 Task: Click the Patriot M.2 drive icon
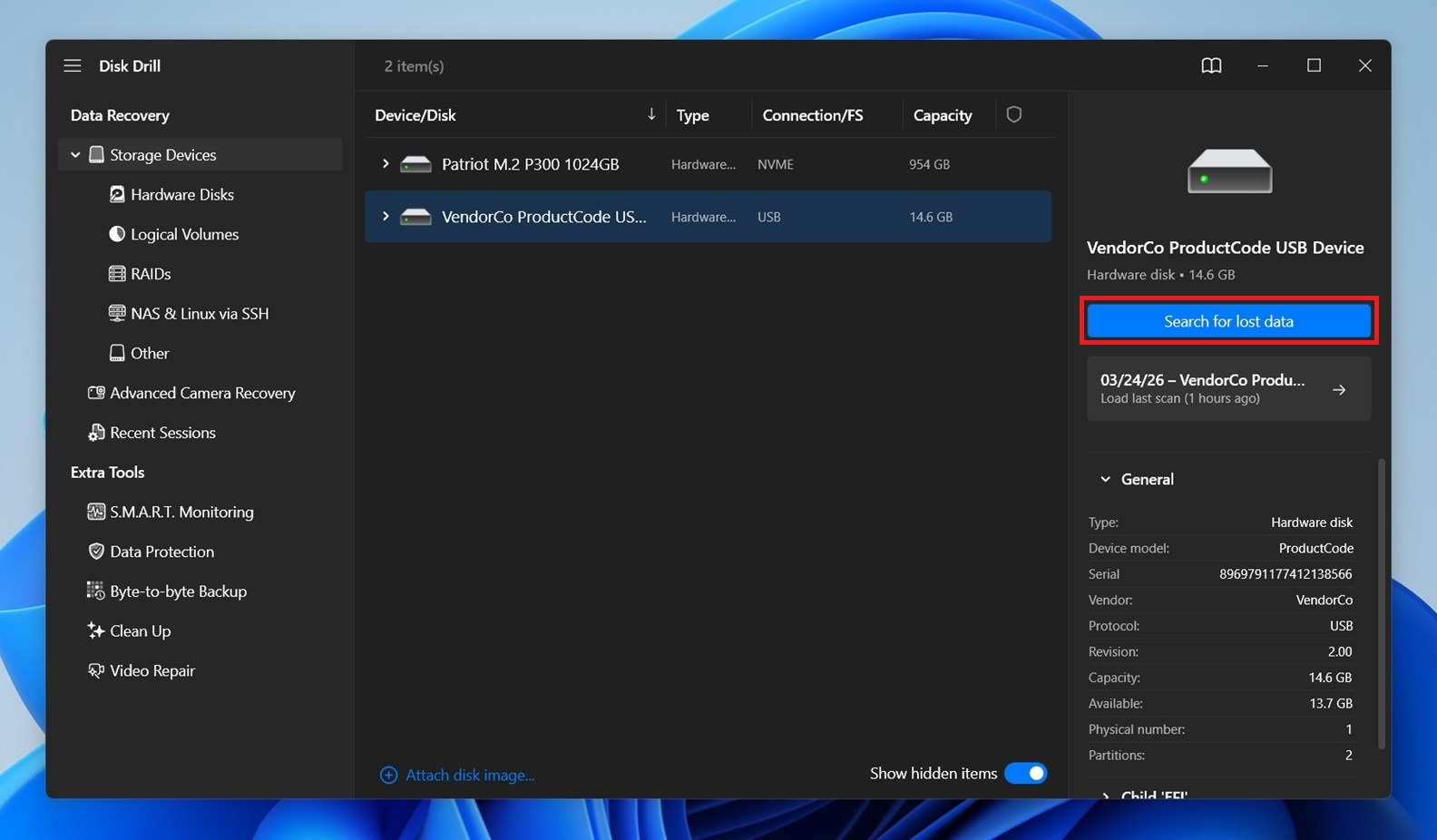[x=415, y=164]
